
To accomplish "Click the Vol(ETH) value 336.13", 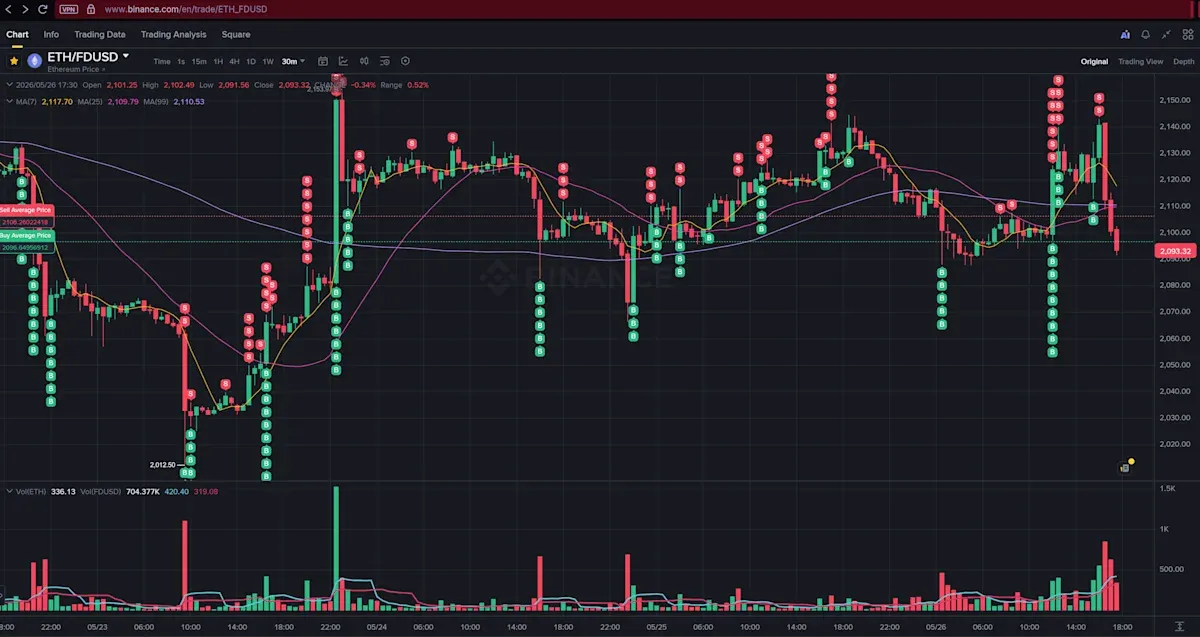I will (63, 491).
